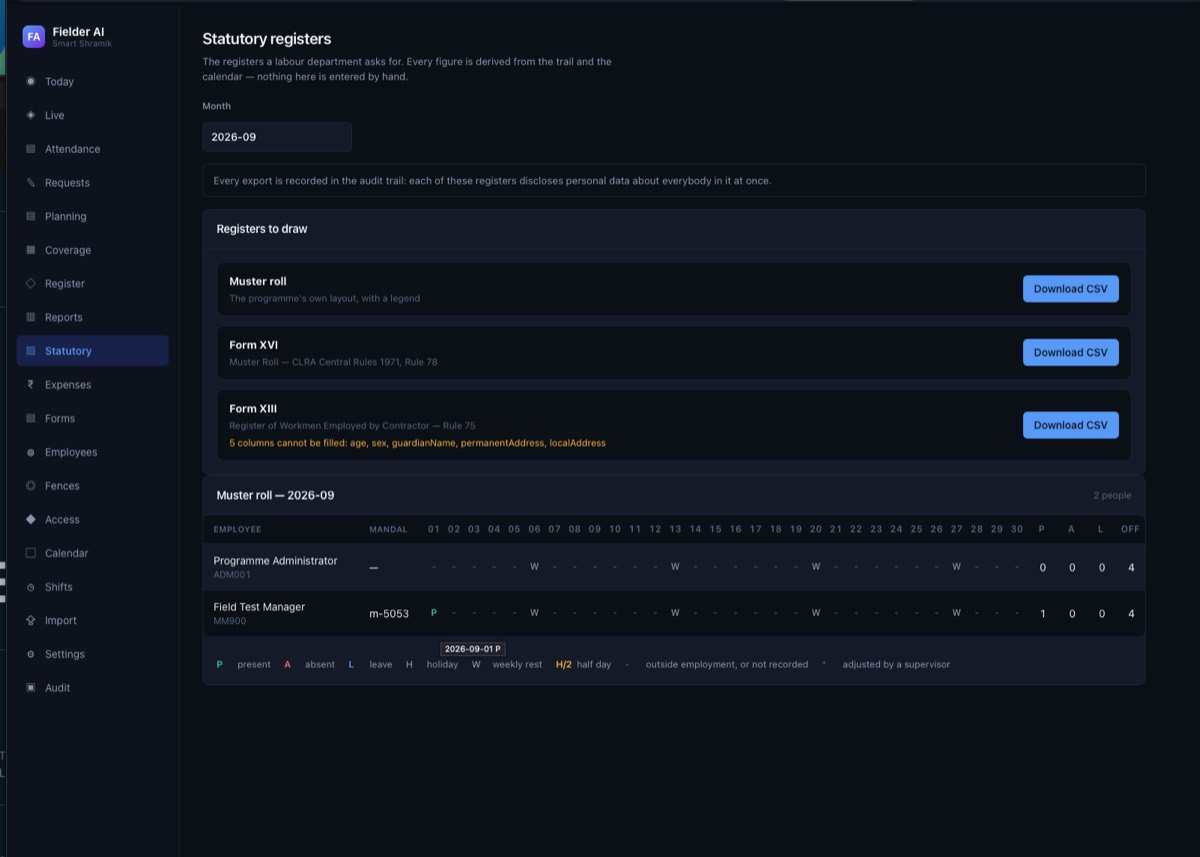Screen dimensions: 1200x857
Task: Click the '2 people' count label
Action: 1112,496
